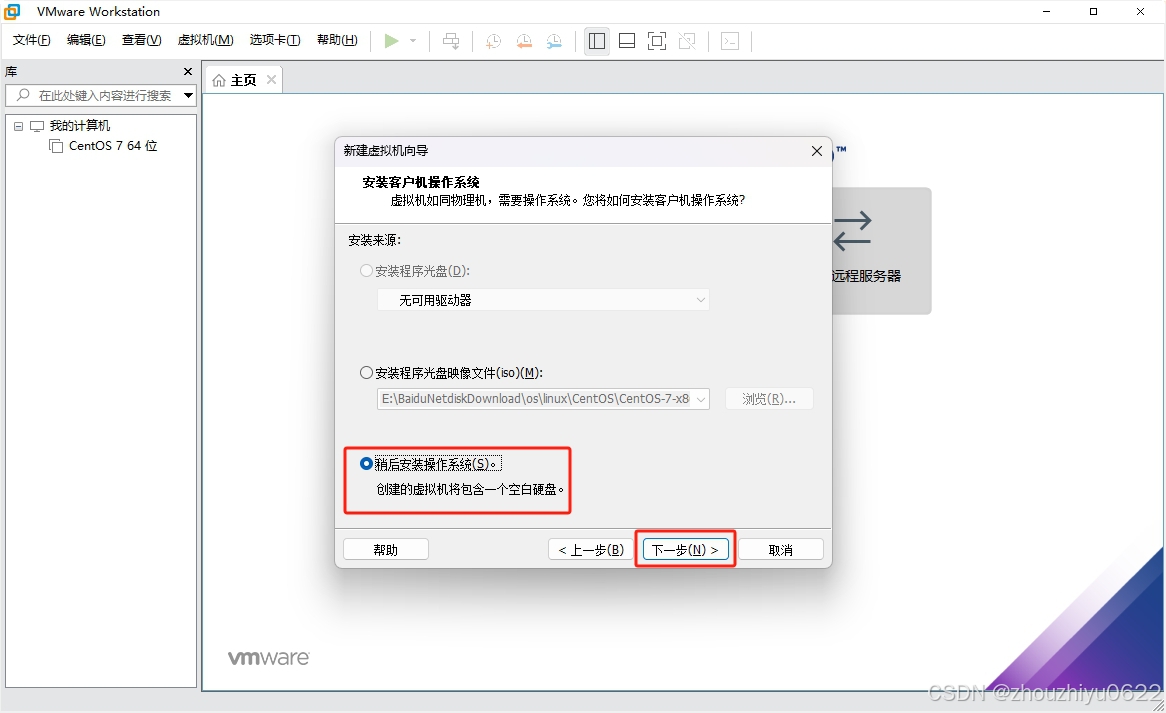
Task: Open the library search filter dropdown arrow
Action: point(188,95)
